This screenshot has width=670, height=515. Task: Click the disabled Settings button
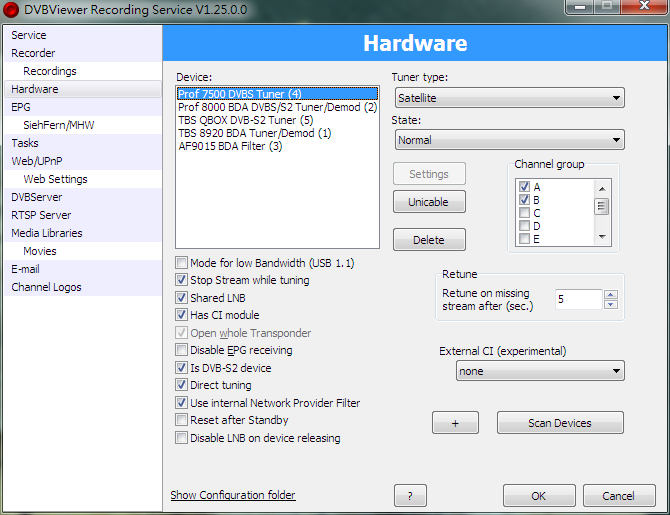click(x=429, y=174)
